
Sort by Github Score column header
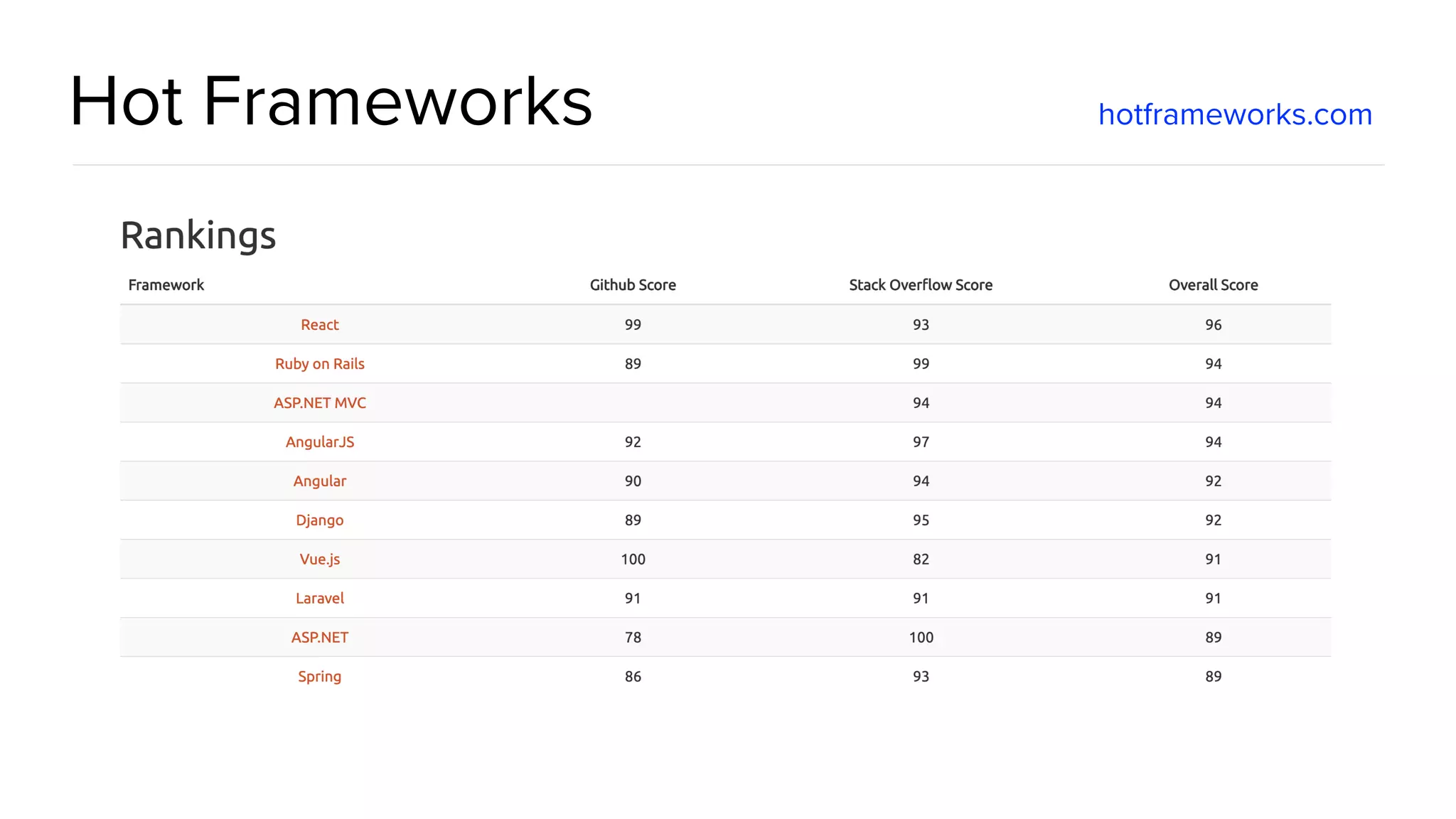632,285
